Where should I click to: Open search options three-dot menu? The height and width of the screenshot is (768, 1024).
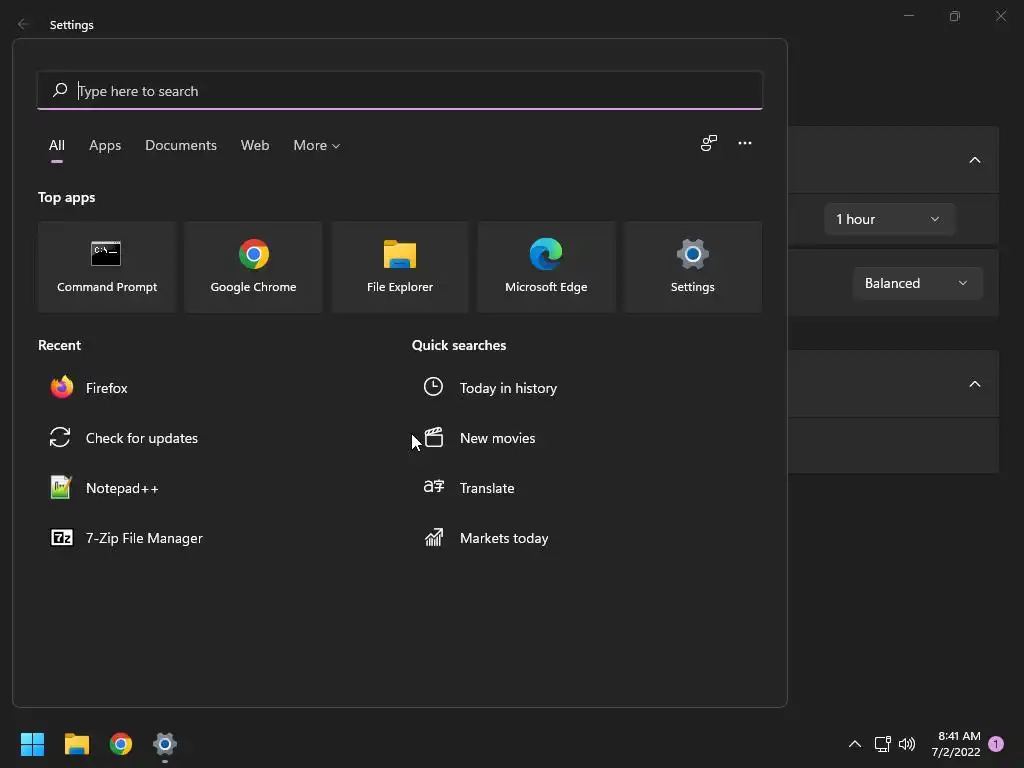click(x=744, y=143)
